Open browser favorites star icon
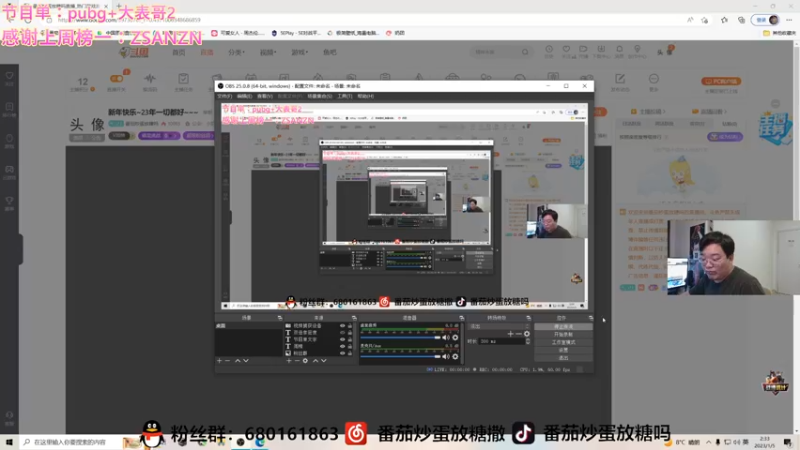The height and width of the screenshot is (450, 800). [x=724, y=20]
